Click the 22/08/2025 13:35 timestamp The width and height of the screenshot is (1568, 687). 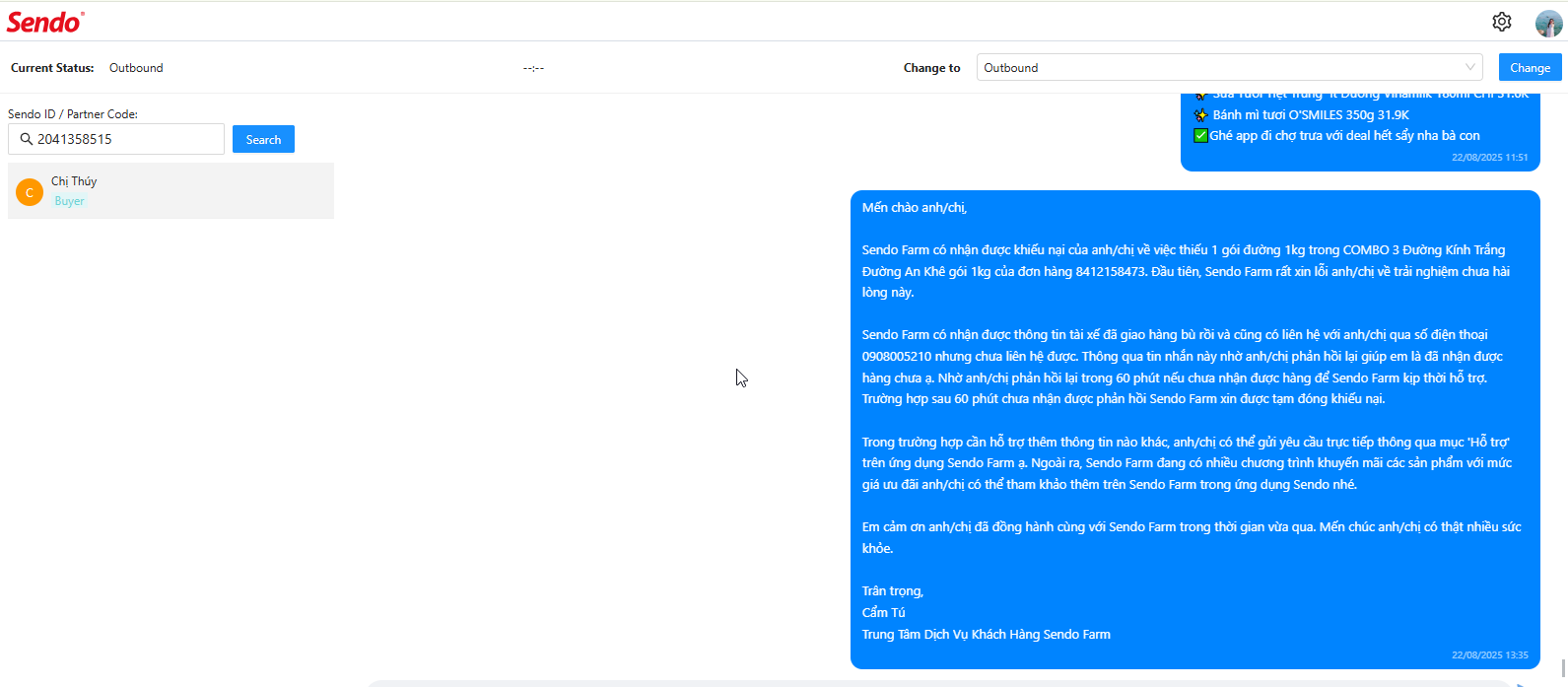[1489, 655]
